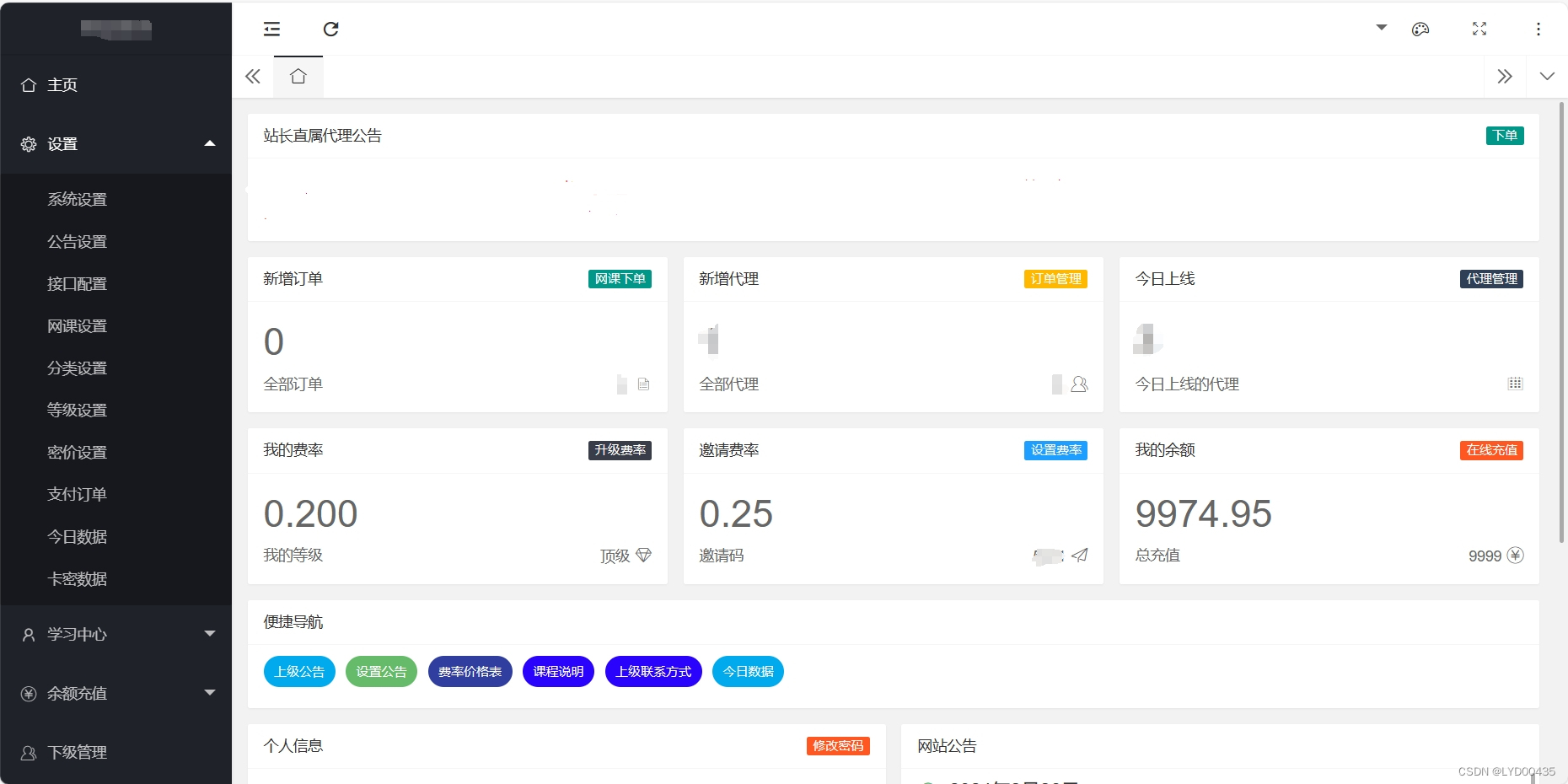Click the 设置费率 badge
This screenshot has height=784, width=1568.
pyautogui.click(x=1055, y=450)
